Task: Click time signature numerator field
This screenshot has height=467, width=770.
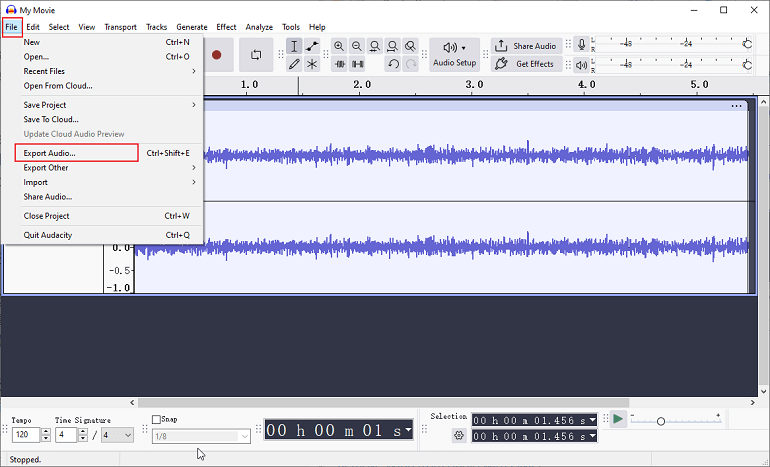Action: 66,435
